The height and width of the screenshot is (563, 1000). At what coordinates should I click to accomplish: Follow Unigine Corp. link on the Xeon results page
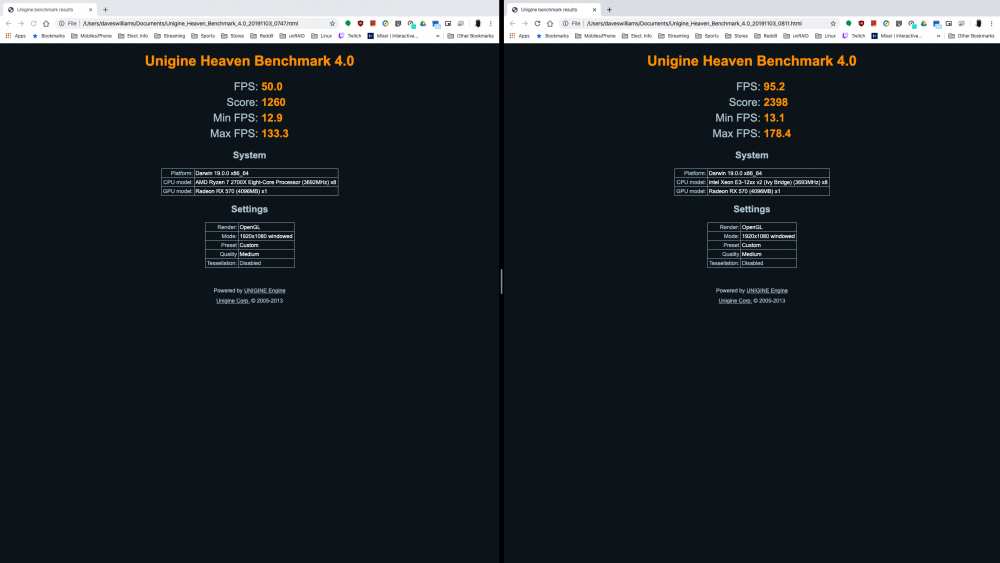click(x=735, y=301)
